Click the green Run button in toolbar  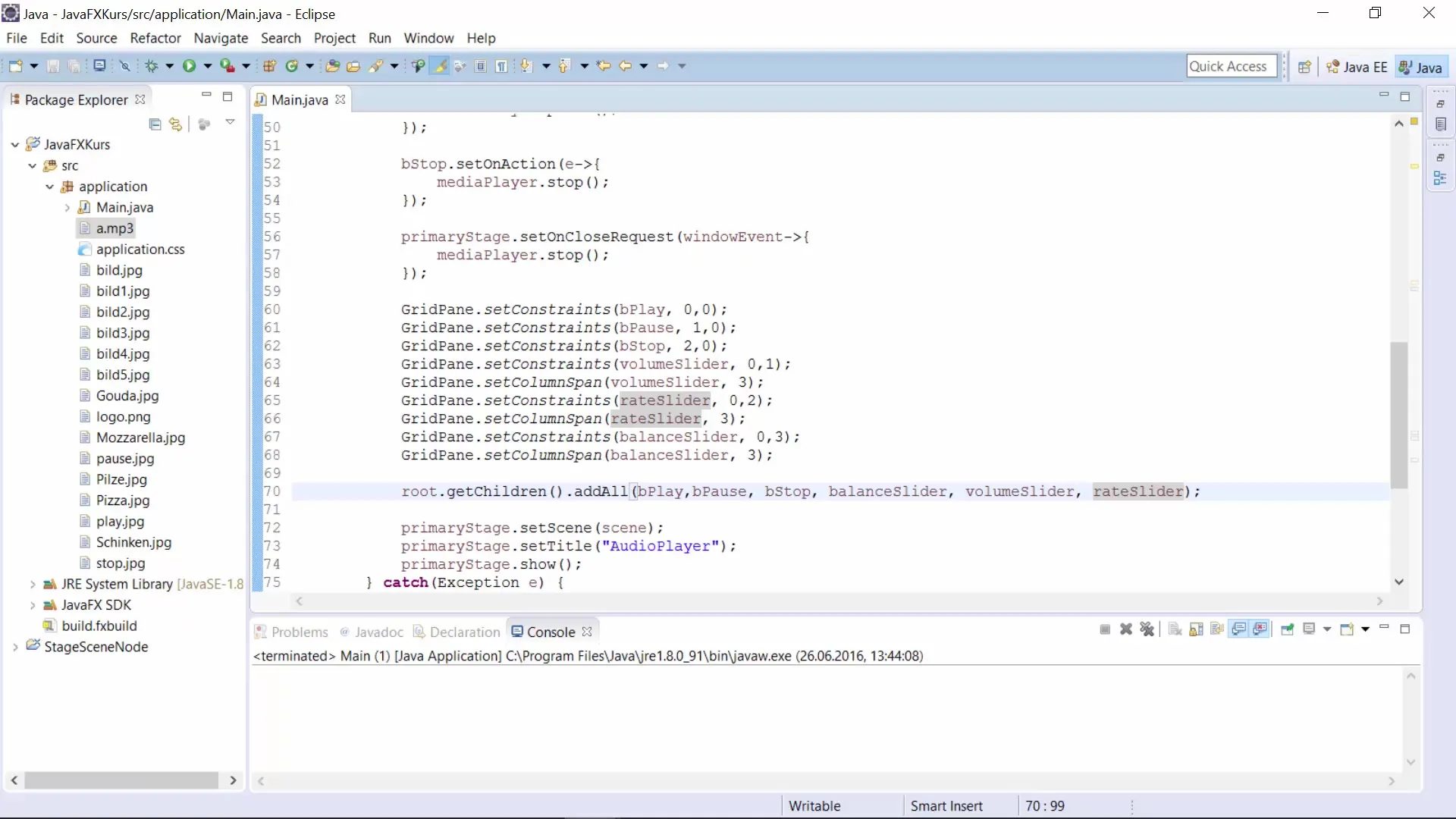click(189, 66)
